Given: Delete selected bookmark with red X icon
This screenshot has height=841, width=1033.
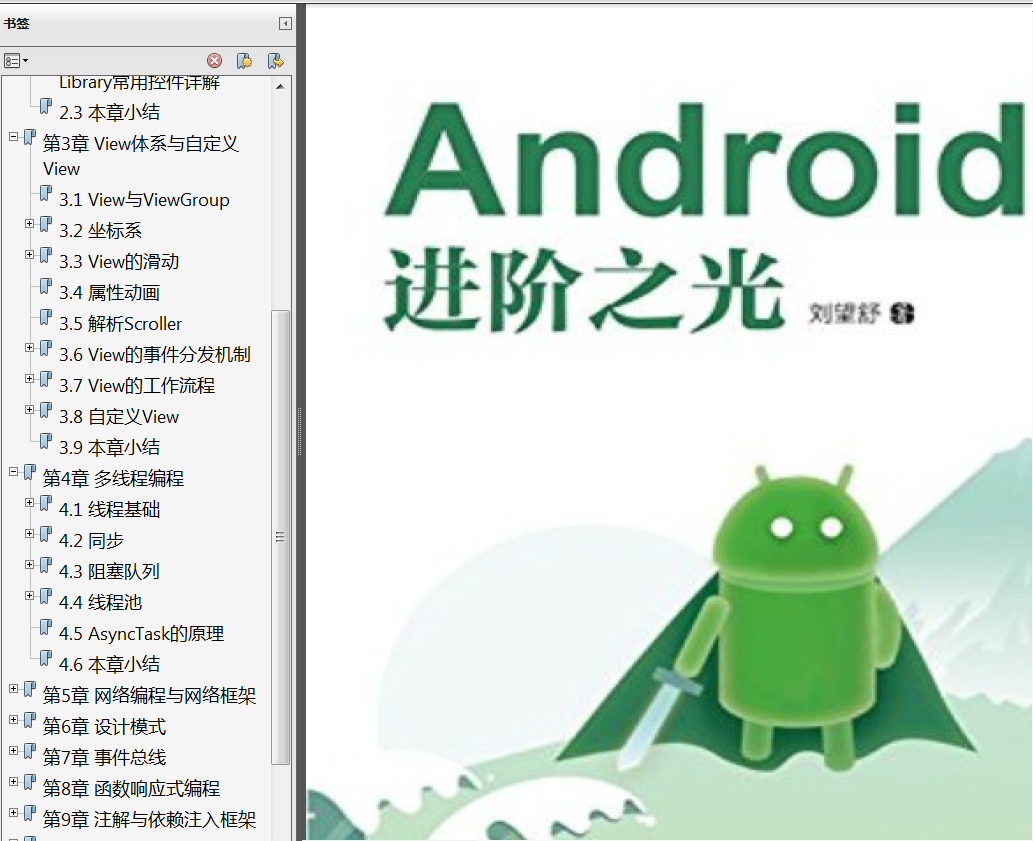Looking at the screenshot, I should pyautogui.click(x=215, y=61).
